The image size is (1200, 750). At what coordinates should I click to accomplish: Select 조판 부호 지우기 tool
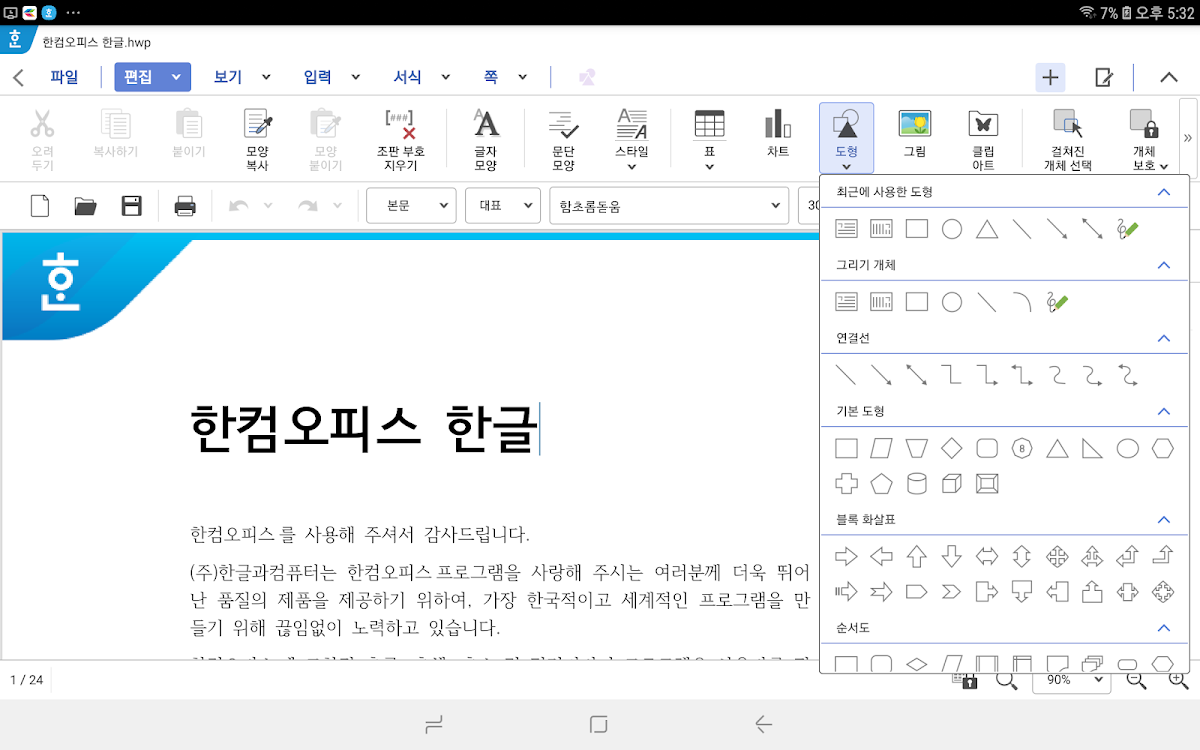pyautogui.click(x=400, y=137)
